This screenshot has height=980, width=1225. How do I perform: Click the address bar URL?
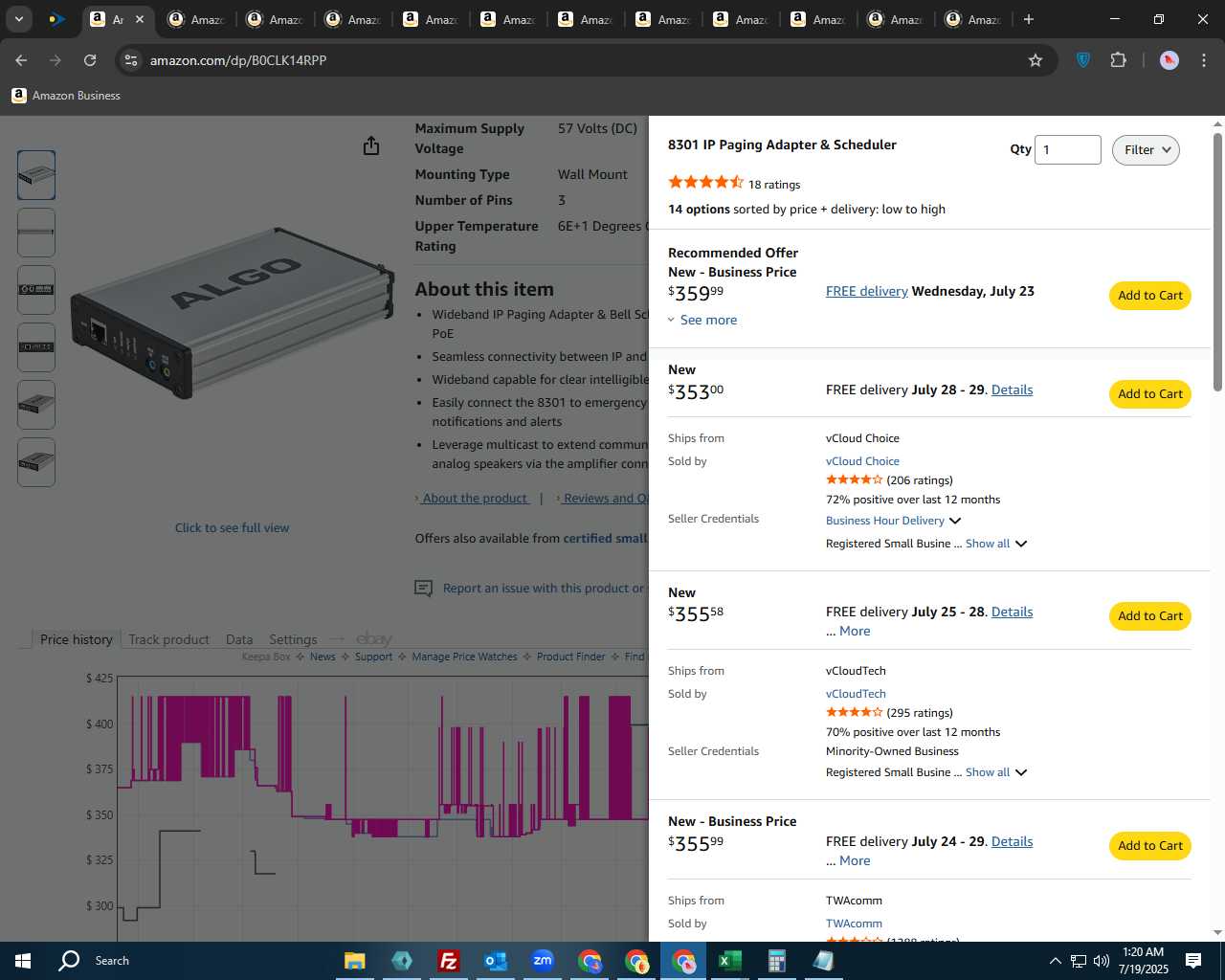click(x=238, y=60)
